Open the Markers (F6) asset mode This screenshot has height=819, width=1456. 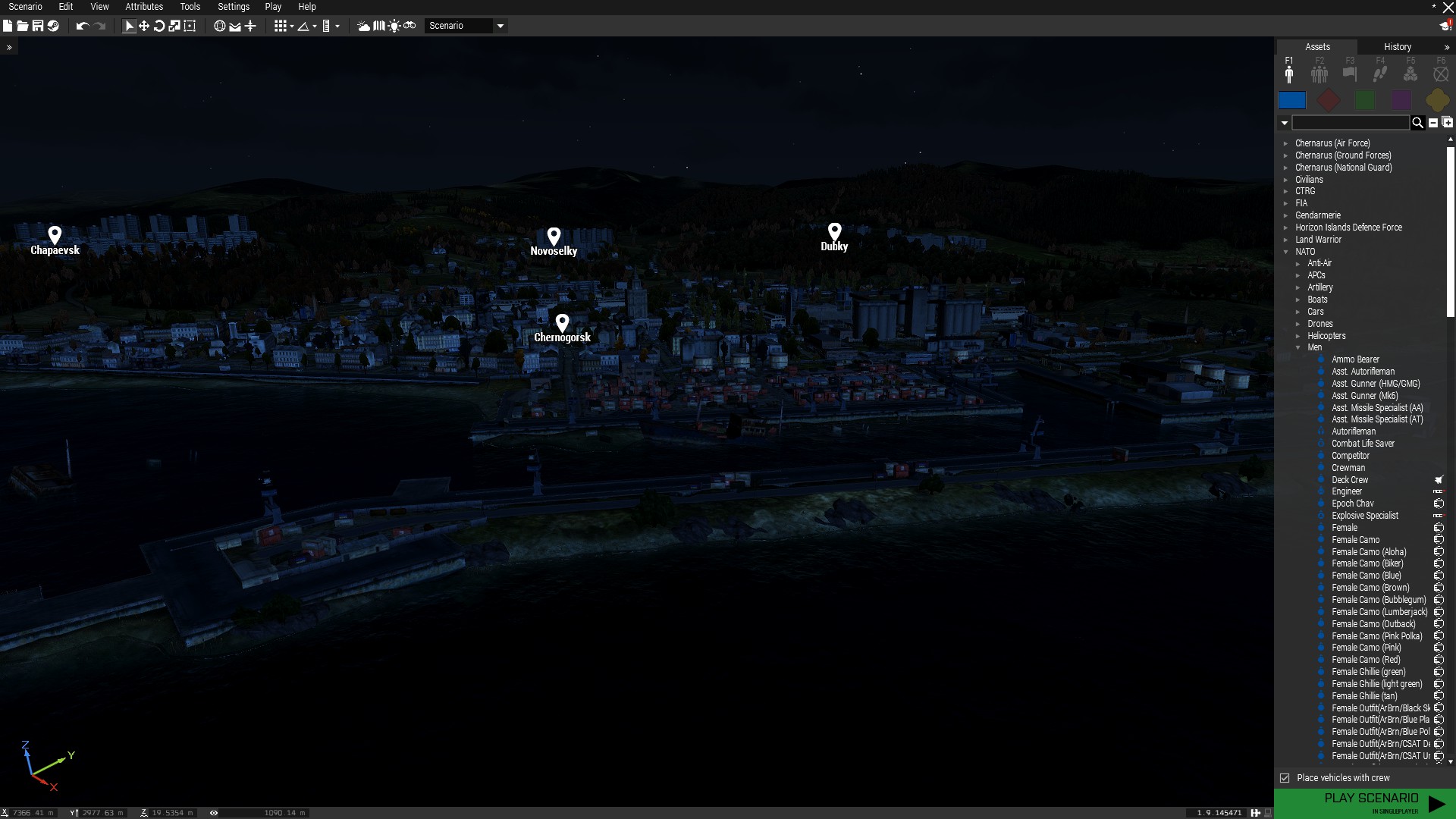1441,74
